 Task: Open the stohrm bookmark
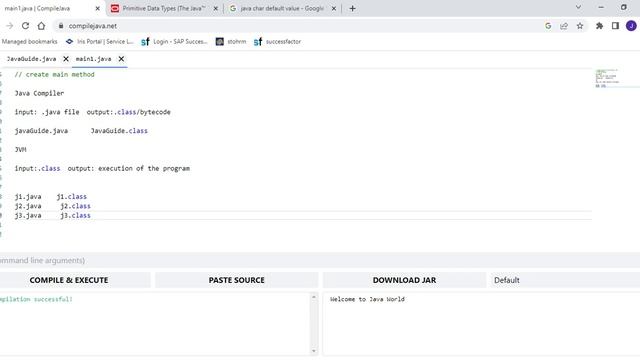[x=231, y=42]
